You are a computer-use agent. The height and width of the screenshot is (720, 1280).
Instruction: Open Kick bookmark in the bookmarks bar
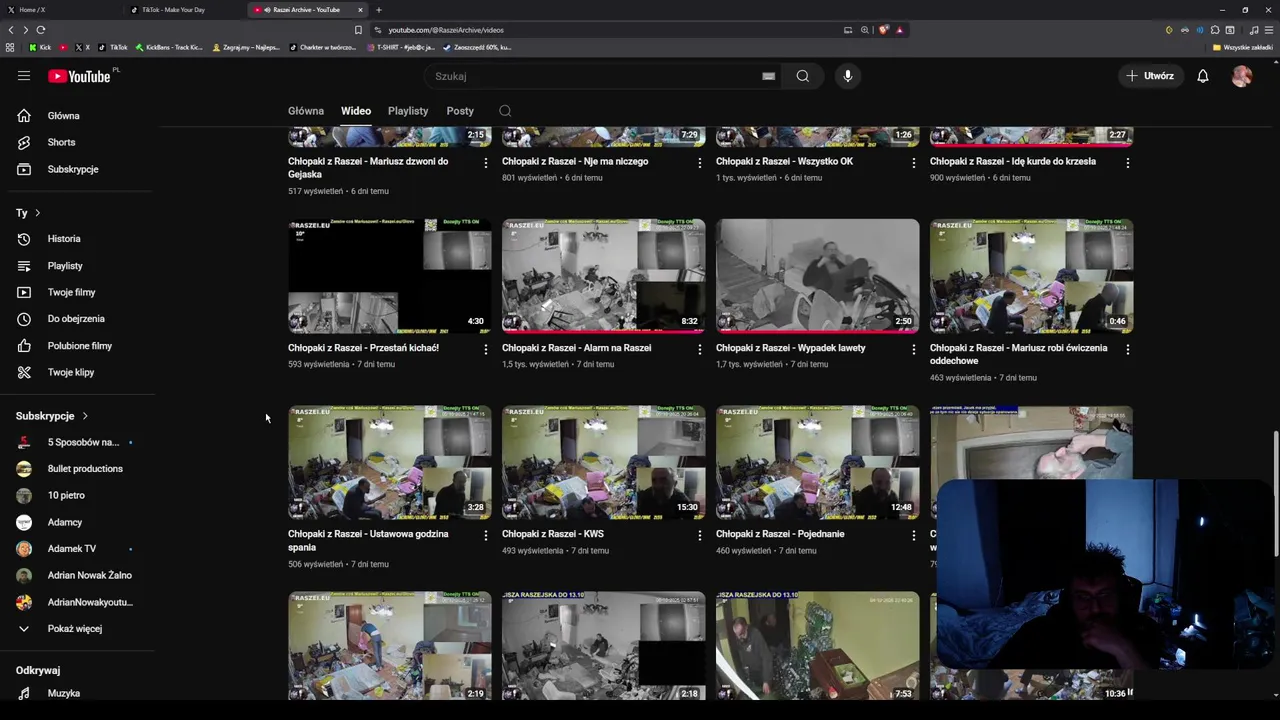40,47
